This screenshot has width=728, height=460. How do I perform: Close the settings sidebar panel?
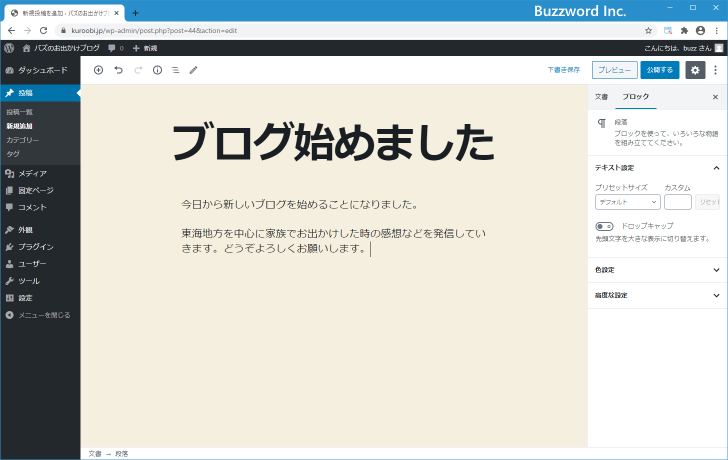pos(715,97)
